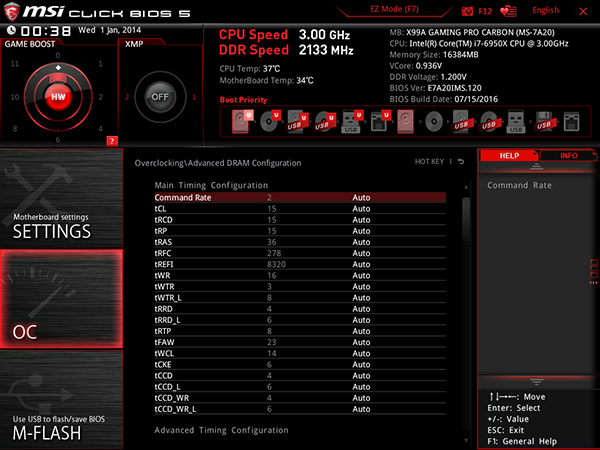
Task: Click the Auto value for tRCD
Action: (x=361, y=220)
